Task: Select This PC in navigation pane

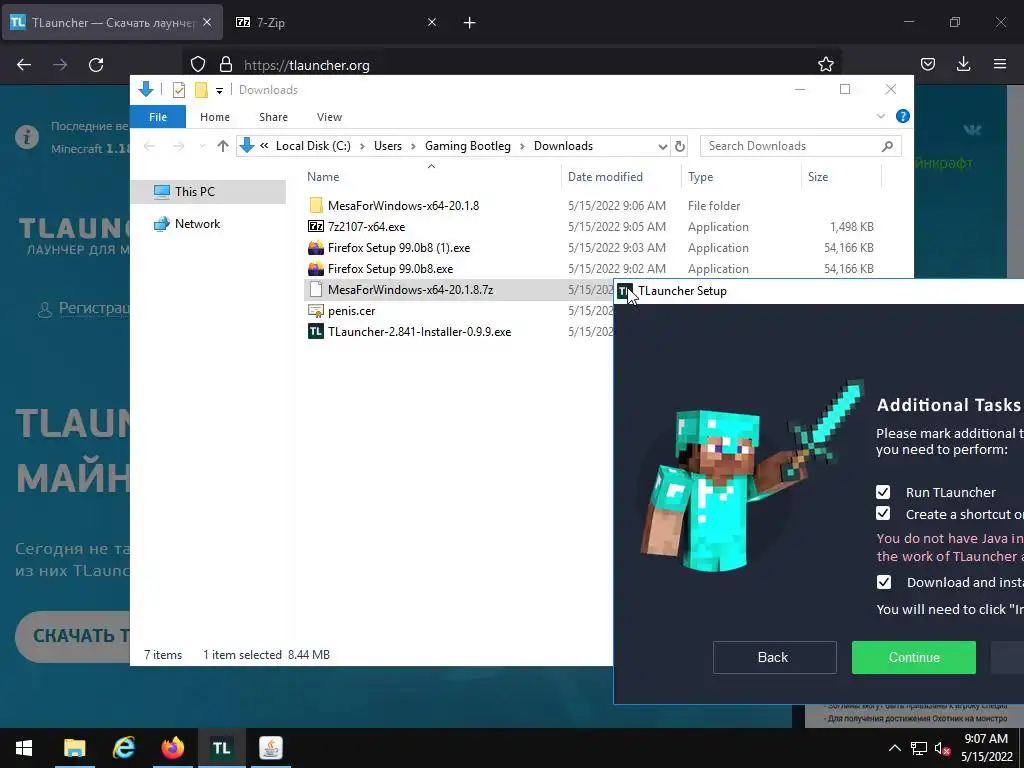Action: [208, 191]
